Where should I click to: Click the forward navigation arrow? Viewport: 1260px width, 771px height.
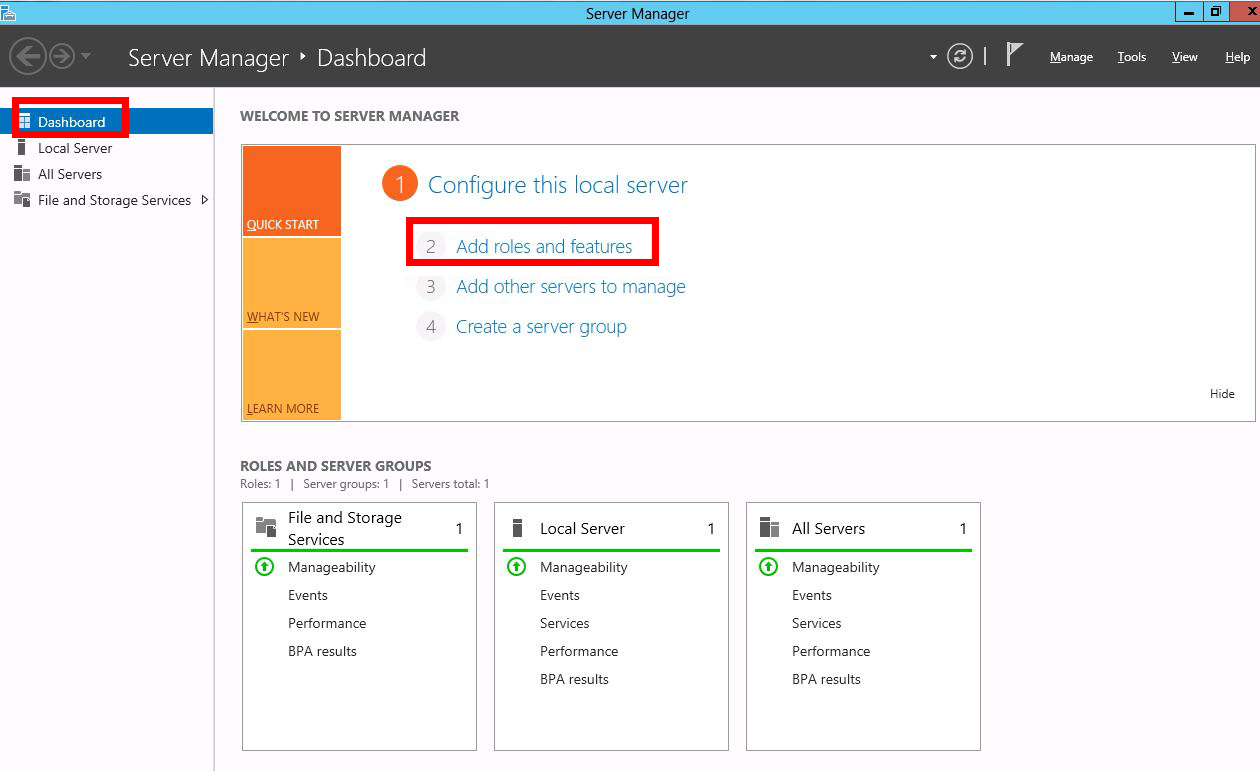click(x=62, y=56)
